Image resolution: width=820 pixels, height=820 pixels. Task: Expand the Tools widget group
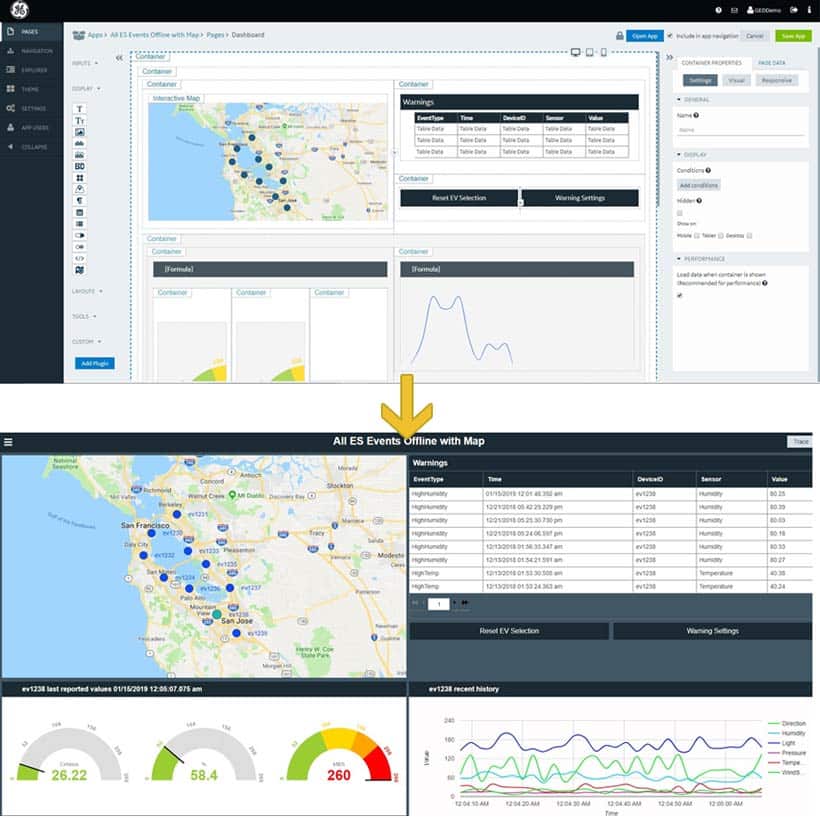(x=84, y=316)
